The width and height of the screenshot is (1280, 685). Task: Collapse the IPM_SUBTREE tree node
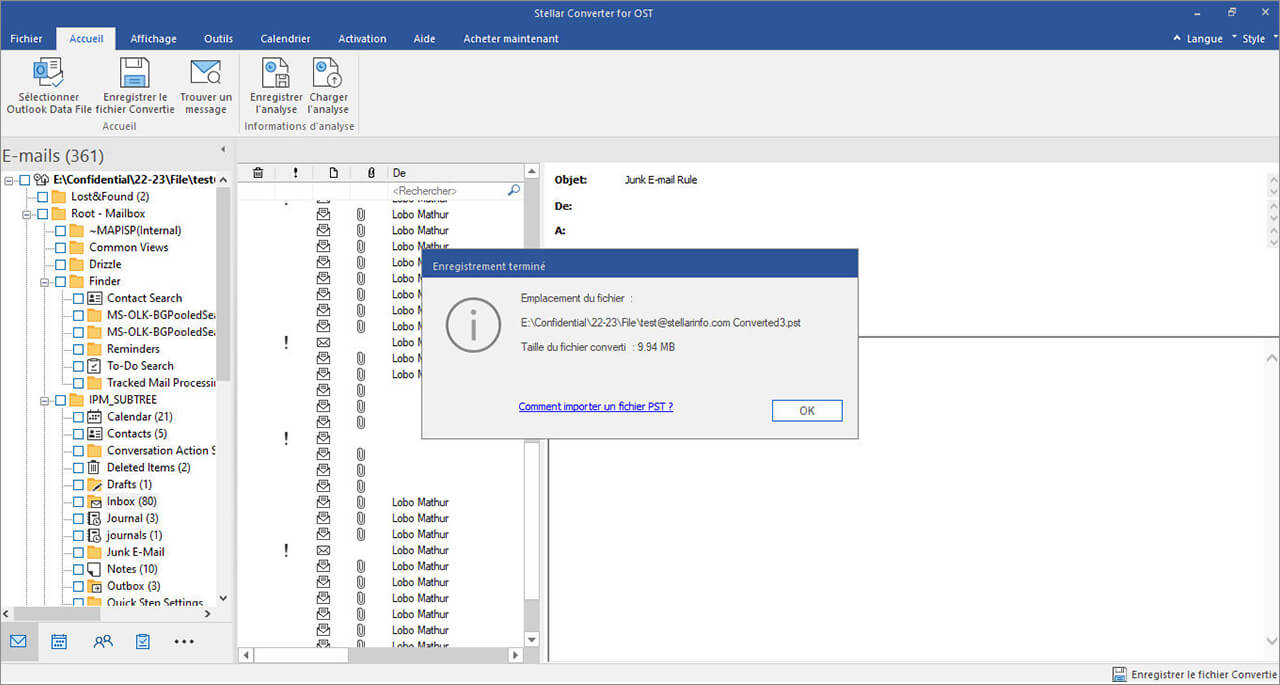point(45,400)
